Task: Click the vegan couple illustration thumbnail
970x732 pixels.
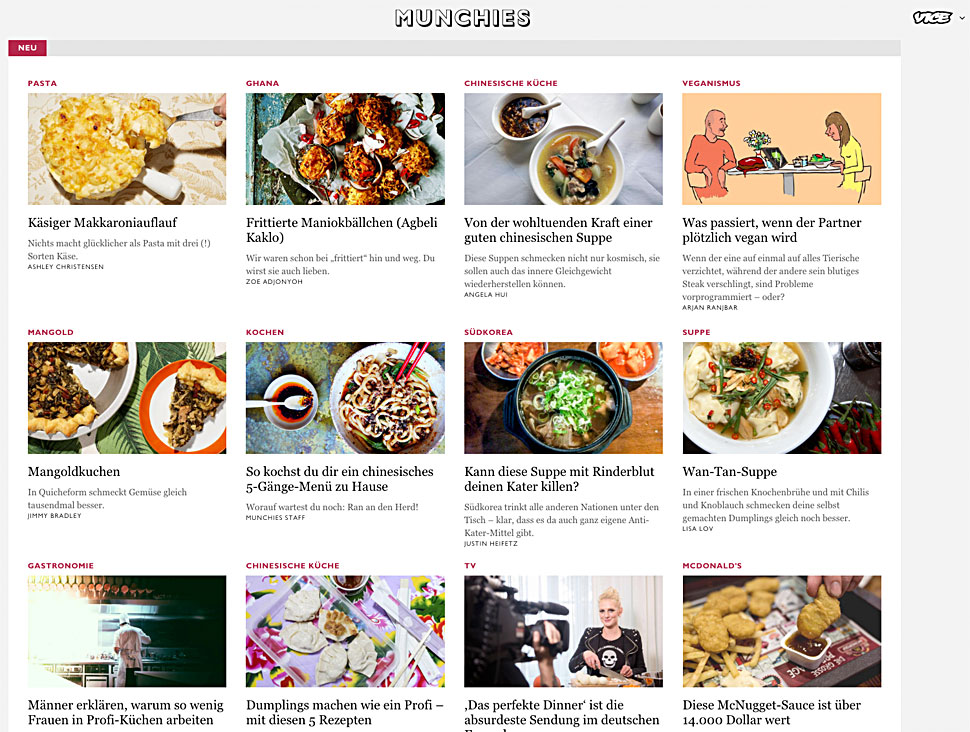Action: tap(781, 149)
